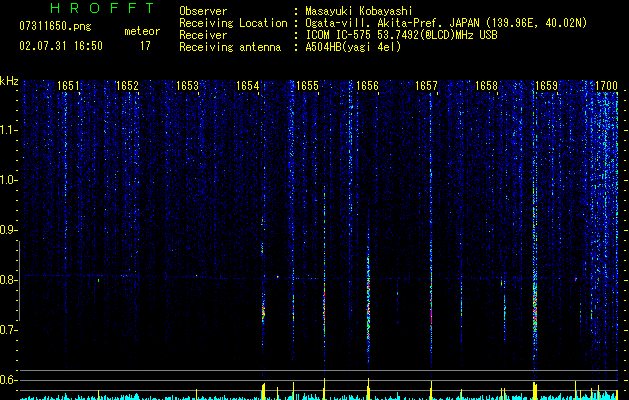The height and width of the screenshot is (400, 629).
Task: Click the Observer field label
Action: tap(203, 11)
